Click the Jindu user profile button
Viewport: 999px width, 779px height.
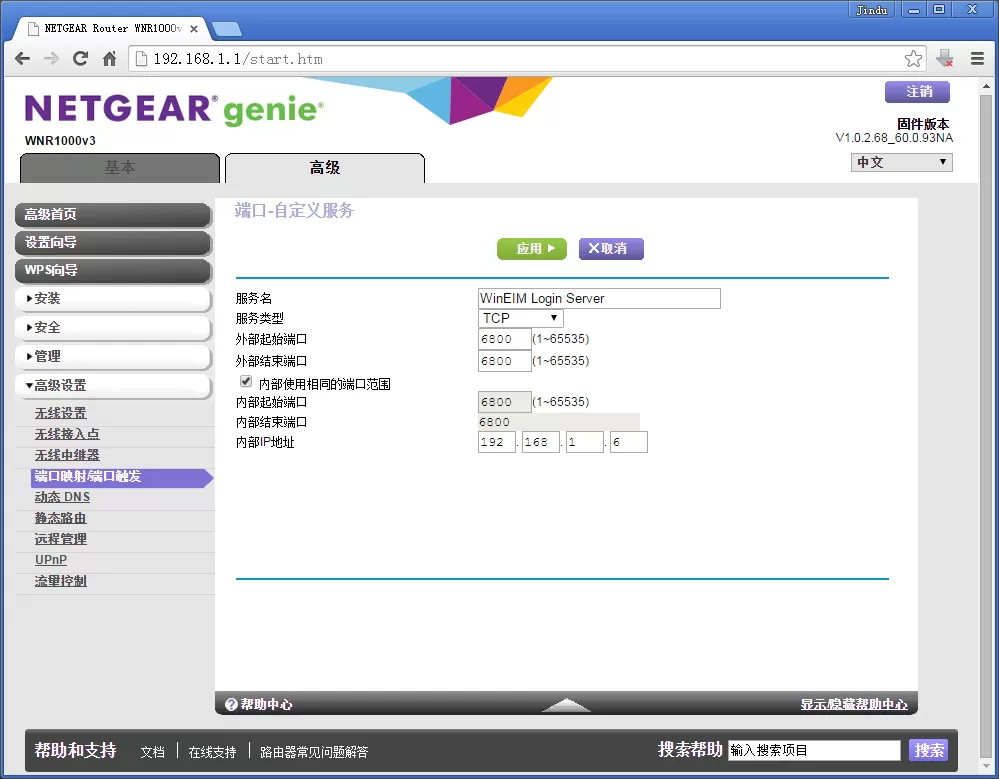[872, 10]
